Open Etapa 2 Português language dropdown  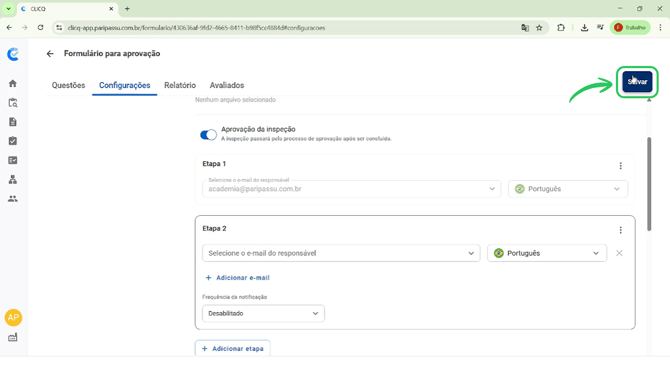coord(547,253)
